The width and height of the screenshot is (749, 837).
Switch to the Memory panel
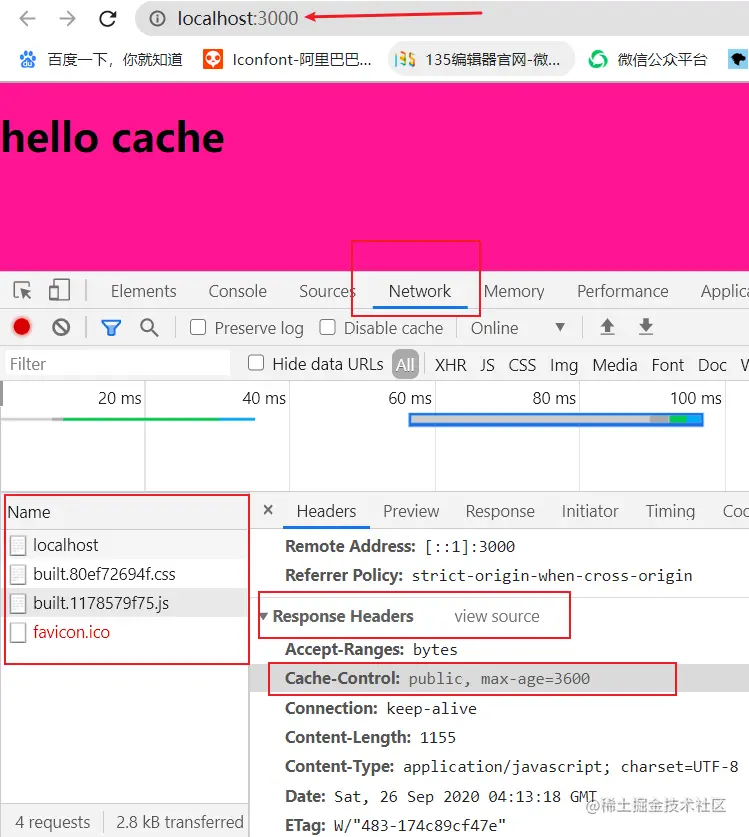pos(514,291)
